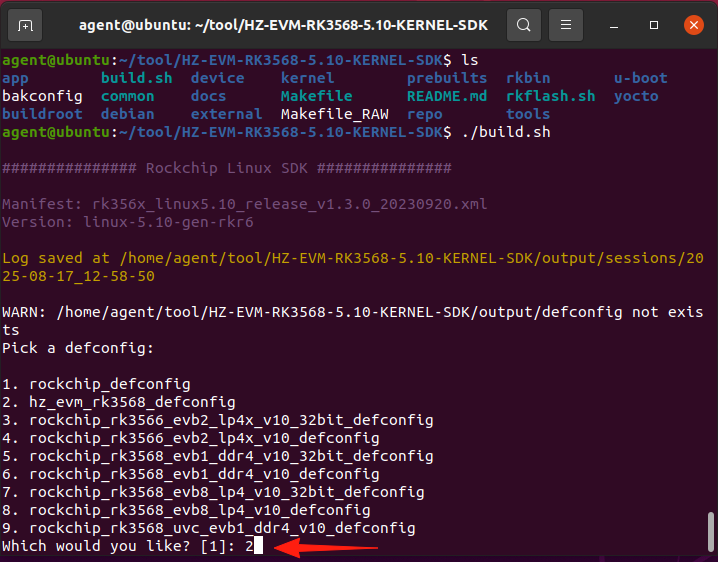Click the 'Rockchip Linux SDK' banner text

[226, 168]
